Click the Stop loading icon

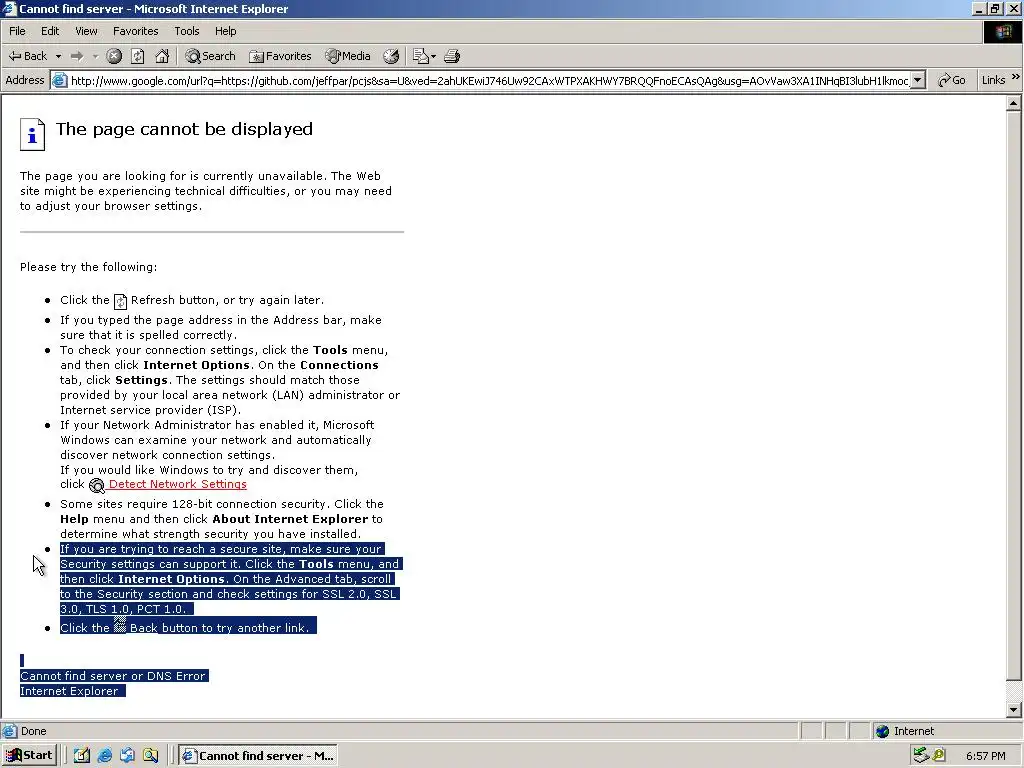[114, 56]
